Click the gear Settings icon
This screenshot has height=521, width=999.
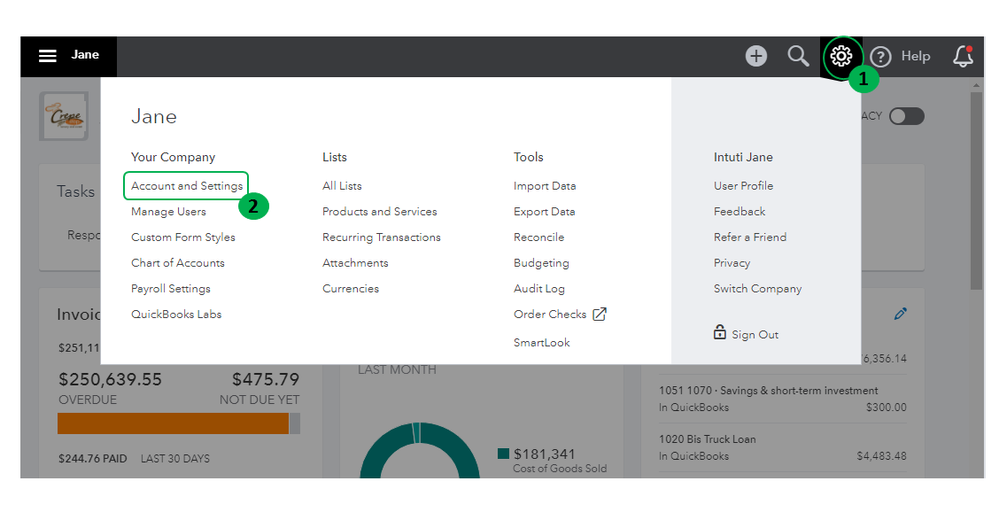pos(841,56)
